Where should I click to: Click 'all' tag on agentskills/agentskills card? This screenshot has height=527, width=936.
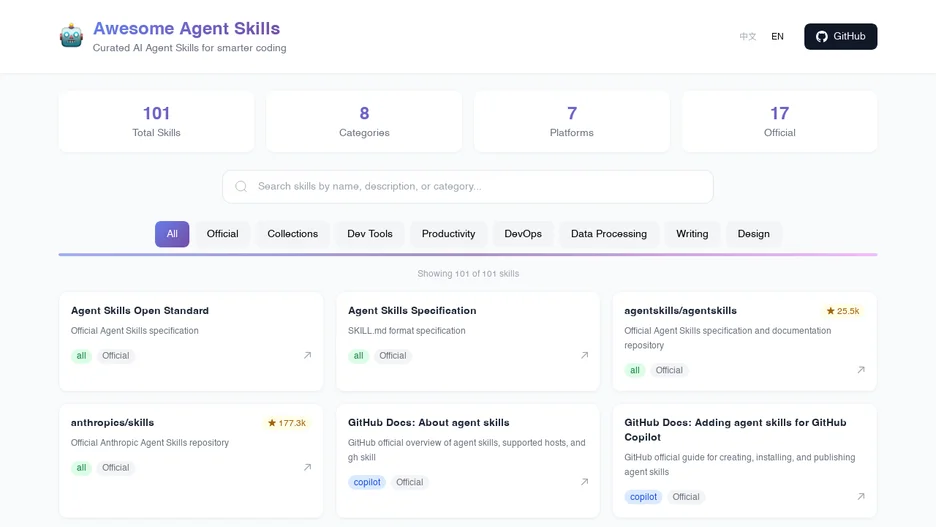point(635,370)
